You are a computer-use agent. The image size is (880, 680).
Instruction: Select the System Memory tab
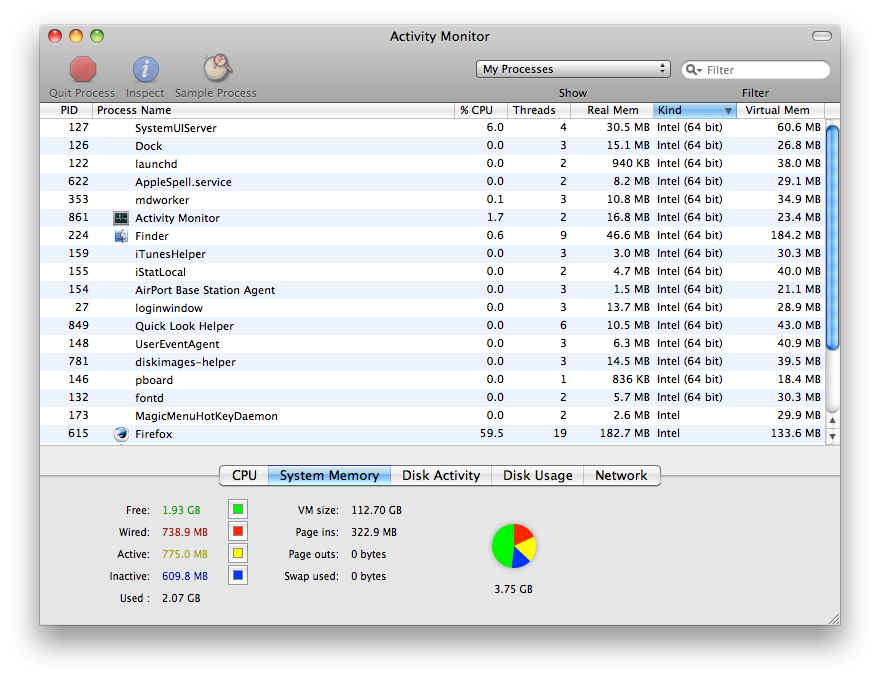(x=329, y=475)
